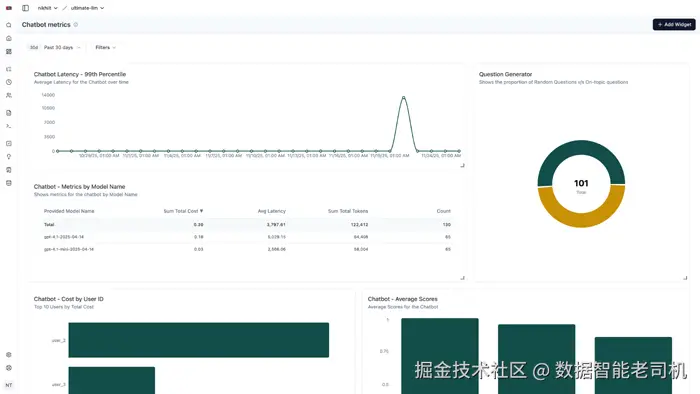Viewport: 700px width, 394px height.
Task: Open ultimate-llm project dropdown
Action: coord(88,8)
